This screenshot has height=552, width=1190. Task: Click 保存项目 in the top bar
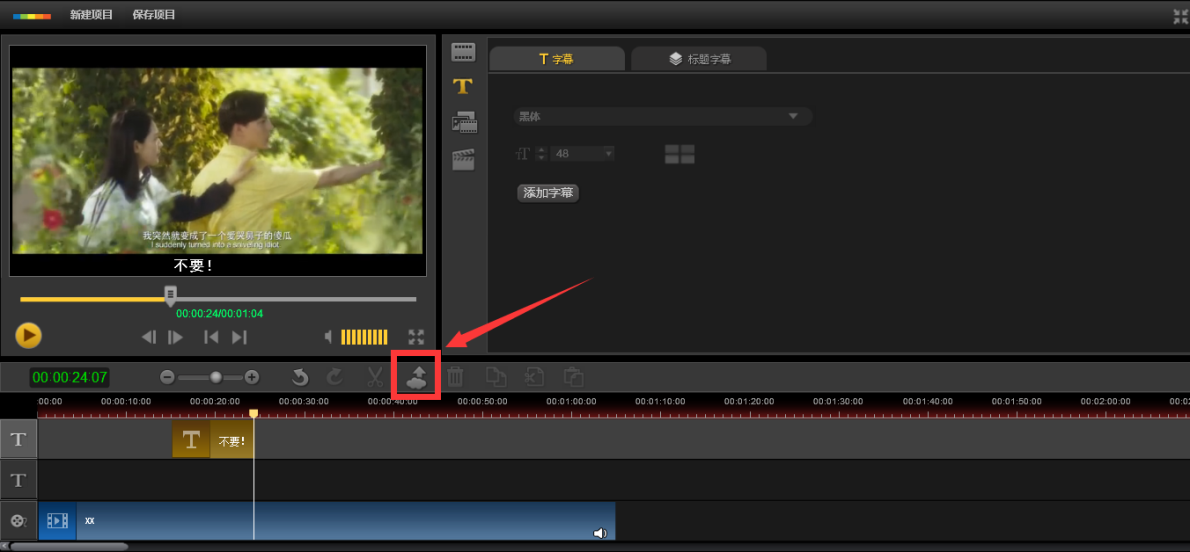coord(154,14)
